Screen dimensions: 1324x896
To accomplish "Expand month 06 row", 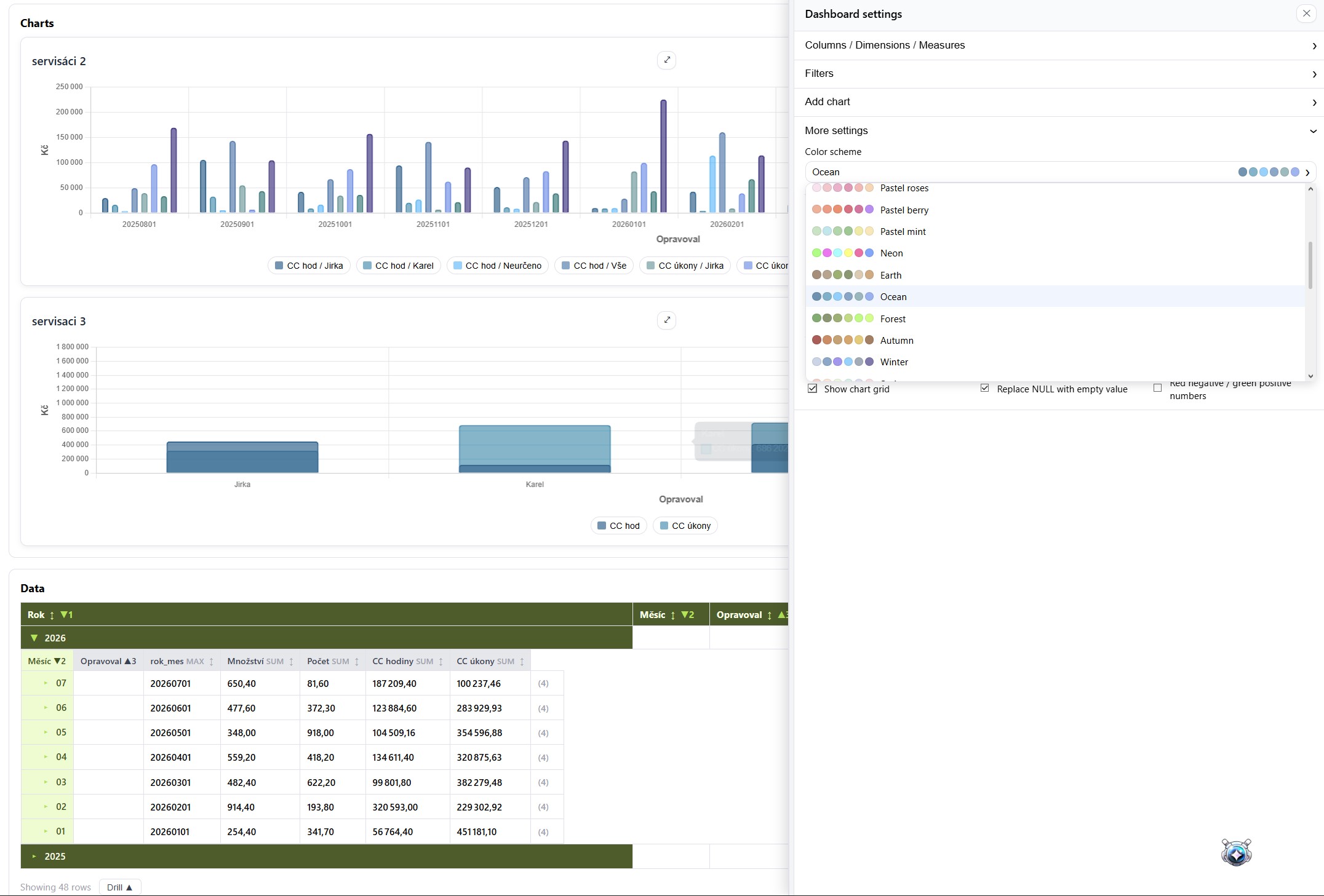I will click(46, 708).
